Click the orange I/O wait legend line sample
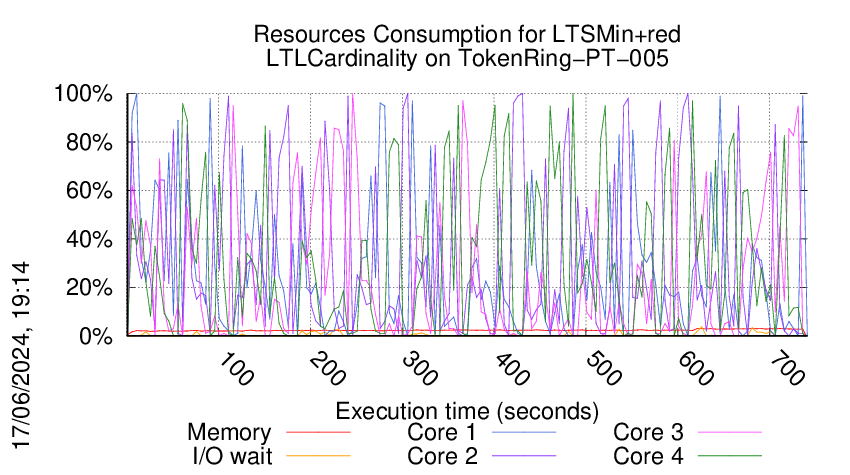Viewport: 850px width, 475px height. click(x=318, y=455)
